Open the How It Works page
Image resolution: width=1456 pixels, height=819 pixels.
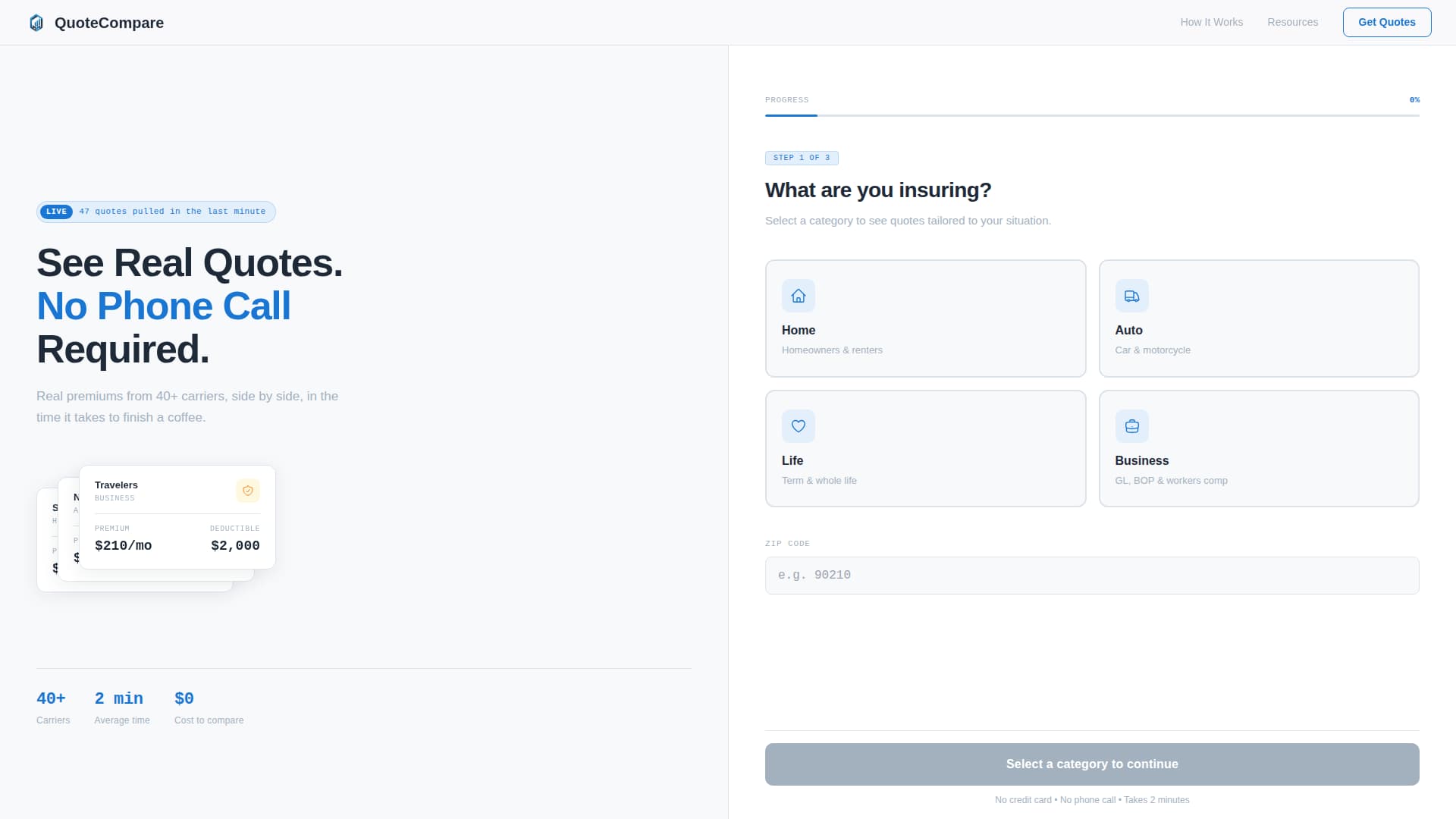(x=1211, y=22)
